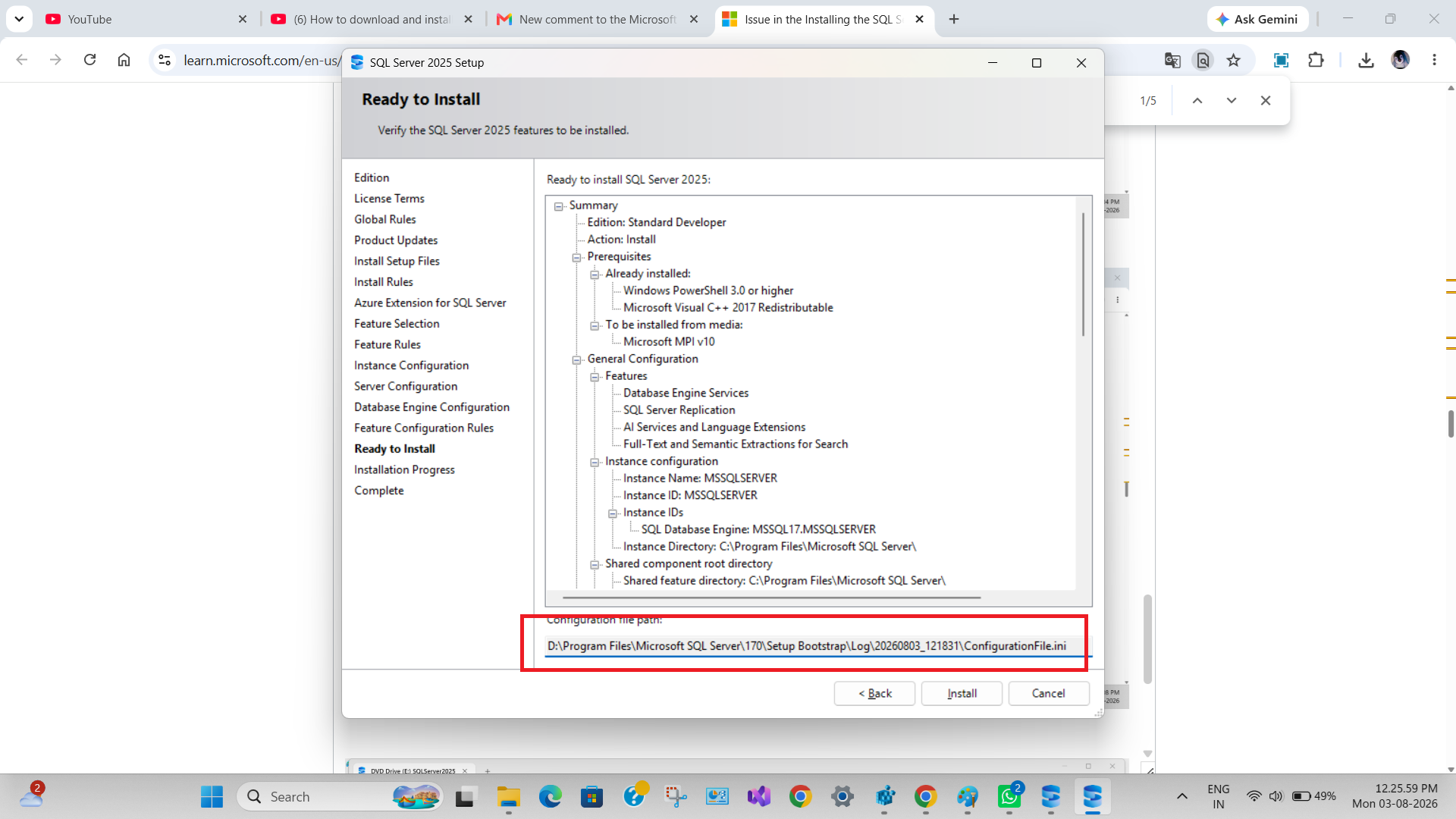Close the find-in-page bar

(1266, 101)
